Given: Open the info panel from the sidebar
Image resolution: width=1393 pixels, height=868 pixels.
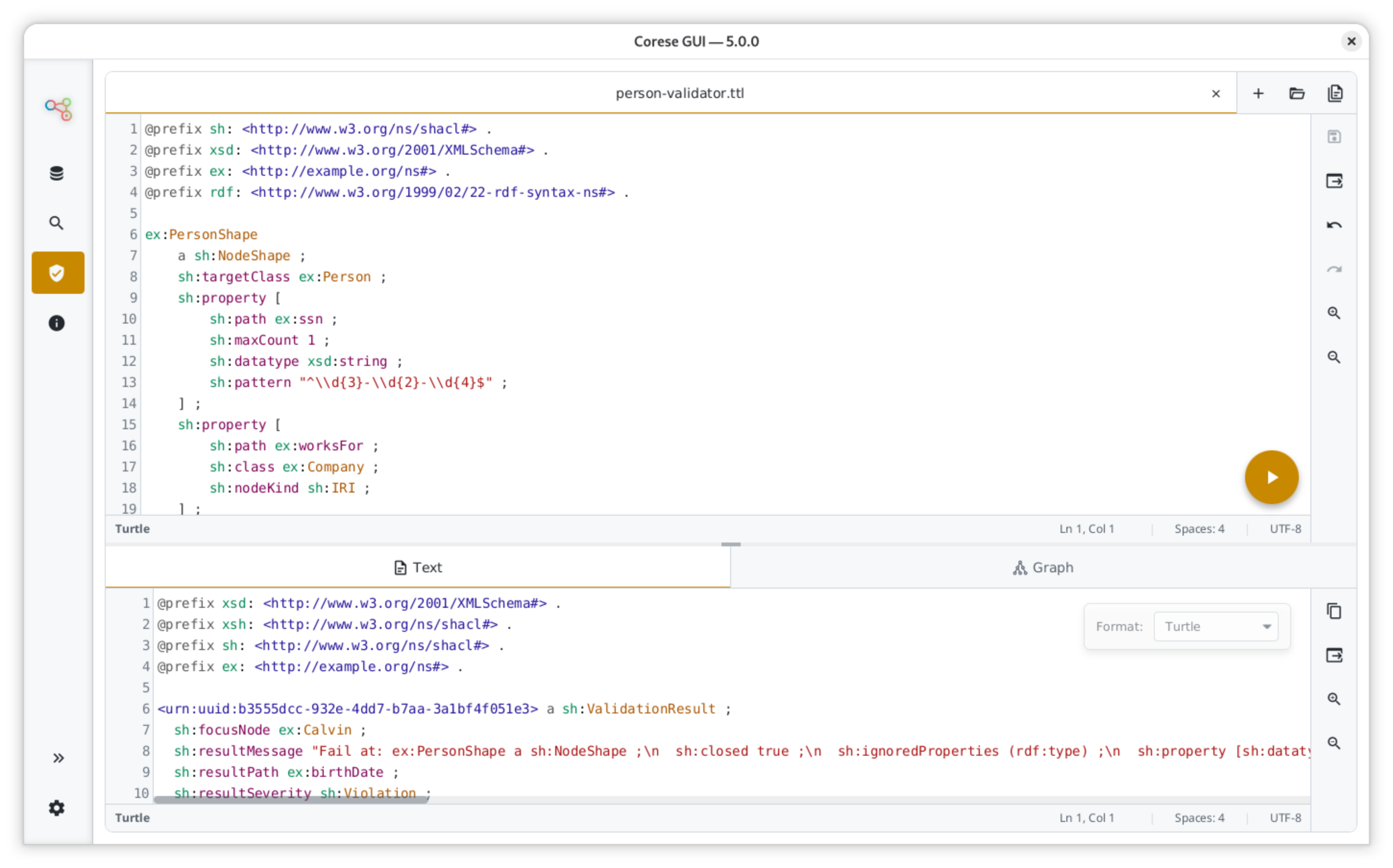Looking at the screenshot, I should 57,323.
